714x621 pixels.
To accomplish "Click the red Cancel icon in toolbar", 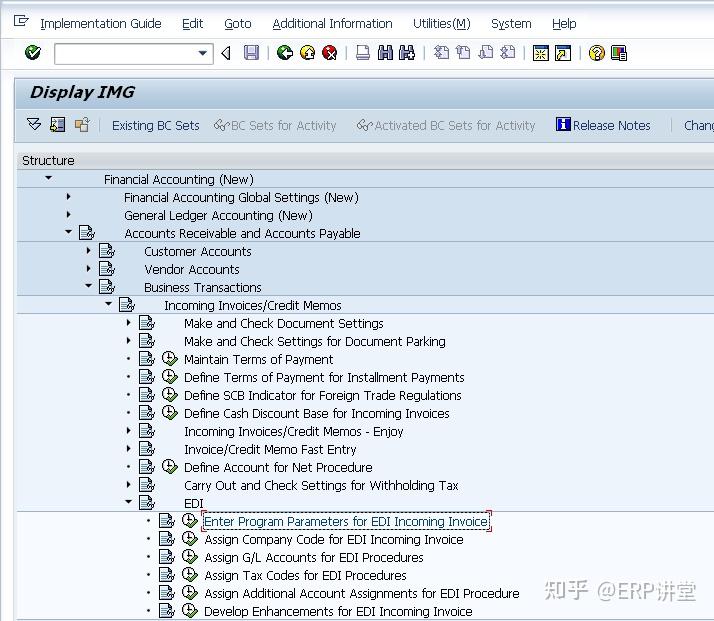I will click(329, 53).
